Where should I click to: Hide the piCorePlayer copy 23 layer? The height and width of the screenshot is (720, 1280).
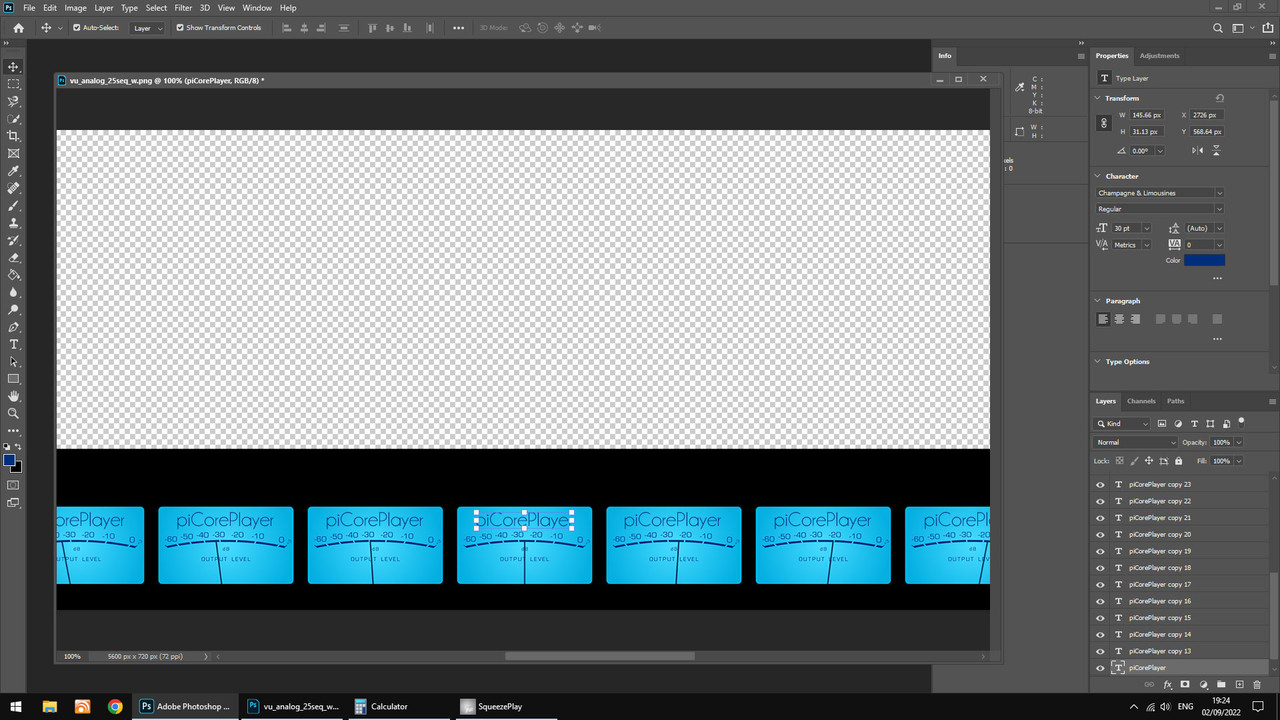click(1101, 484)
